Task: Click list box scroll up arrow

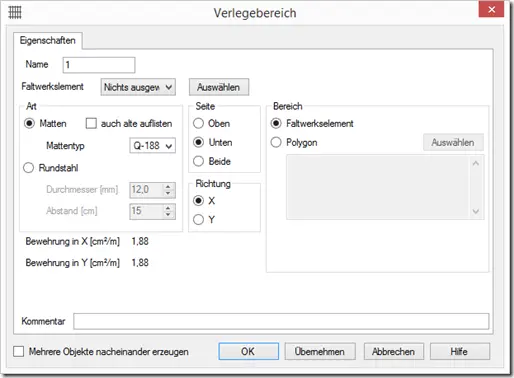Action: tap(476, 163)
